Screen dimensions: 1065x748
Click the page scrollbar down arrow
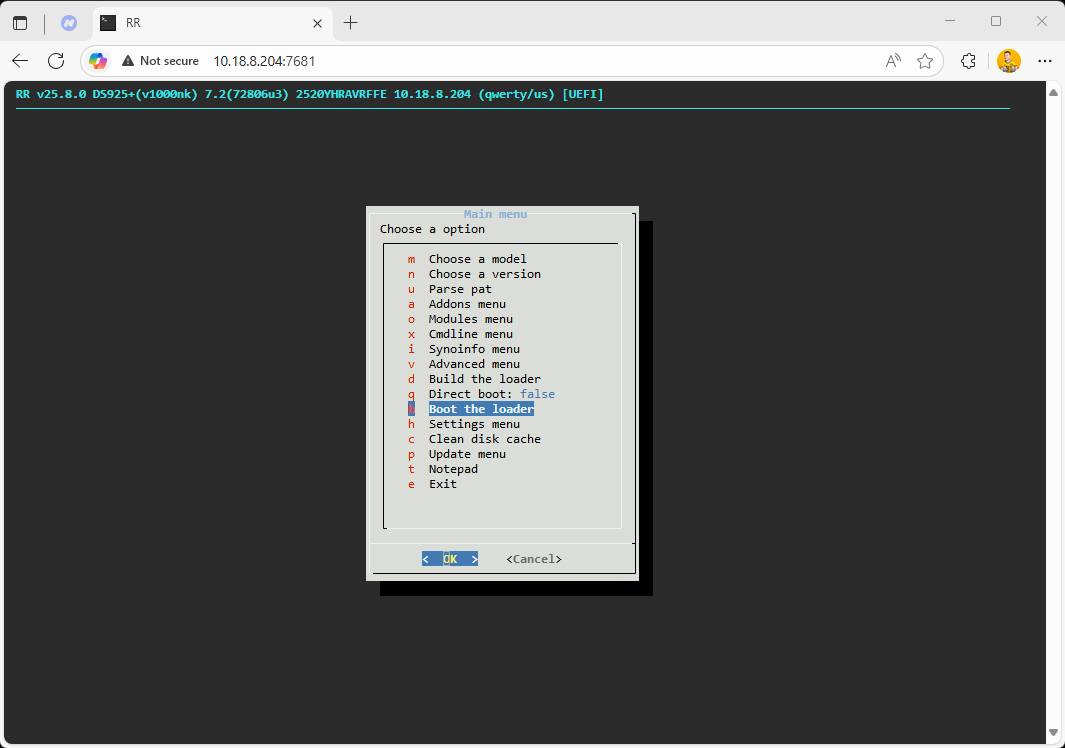pyautogui.click(x=1053, y=732)
